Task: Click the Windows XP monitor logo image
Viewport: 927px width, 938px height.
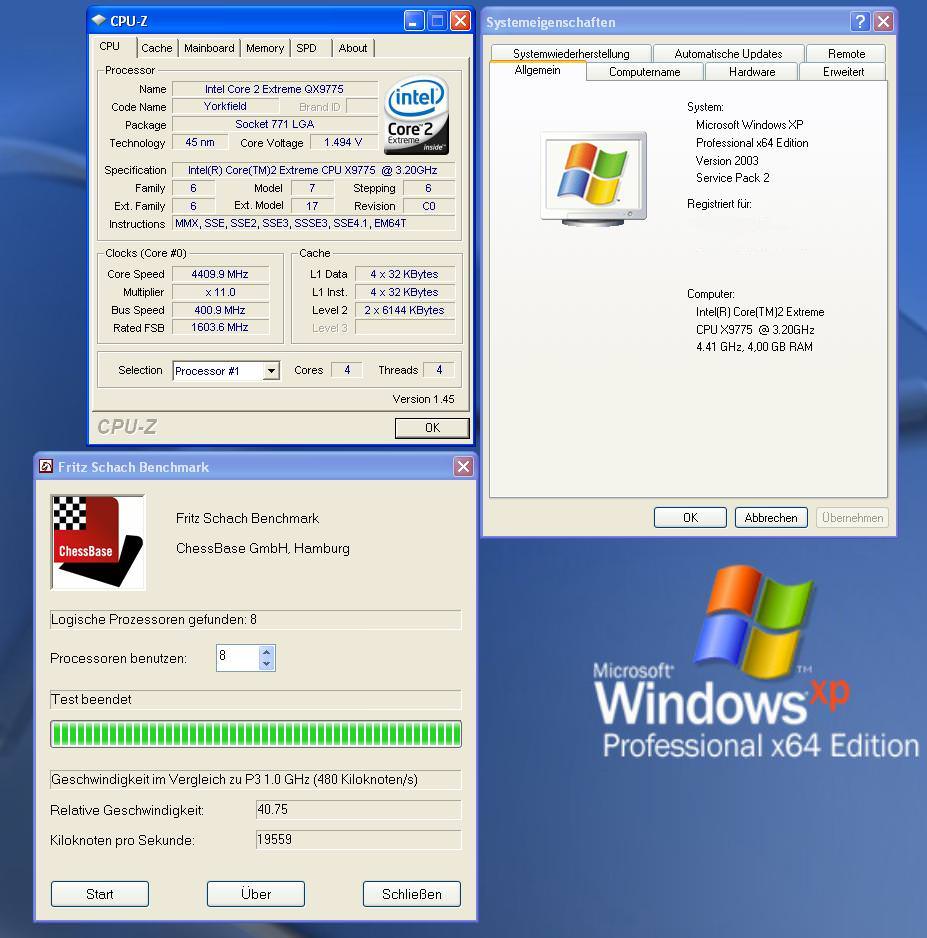Action: click(x=593, y=177)
